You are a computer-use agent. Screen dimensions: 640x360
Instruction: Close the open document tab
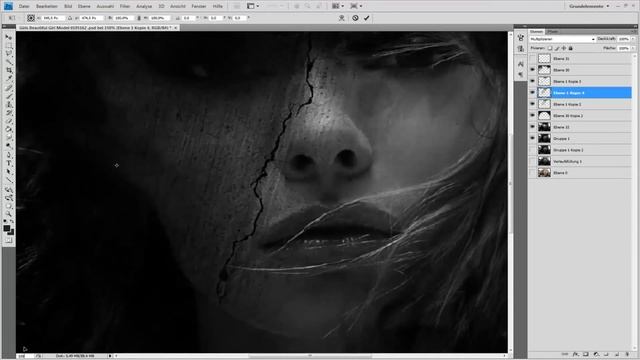click(x=176, y=28)
